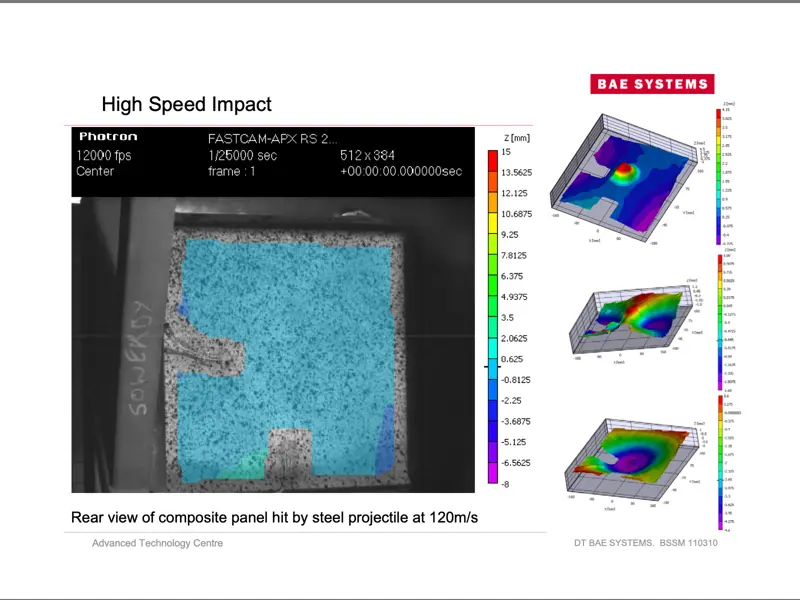Click the rear view caption below image
The height and width of the screenshot is (600, 800).
274,517
